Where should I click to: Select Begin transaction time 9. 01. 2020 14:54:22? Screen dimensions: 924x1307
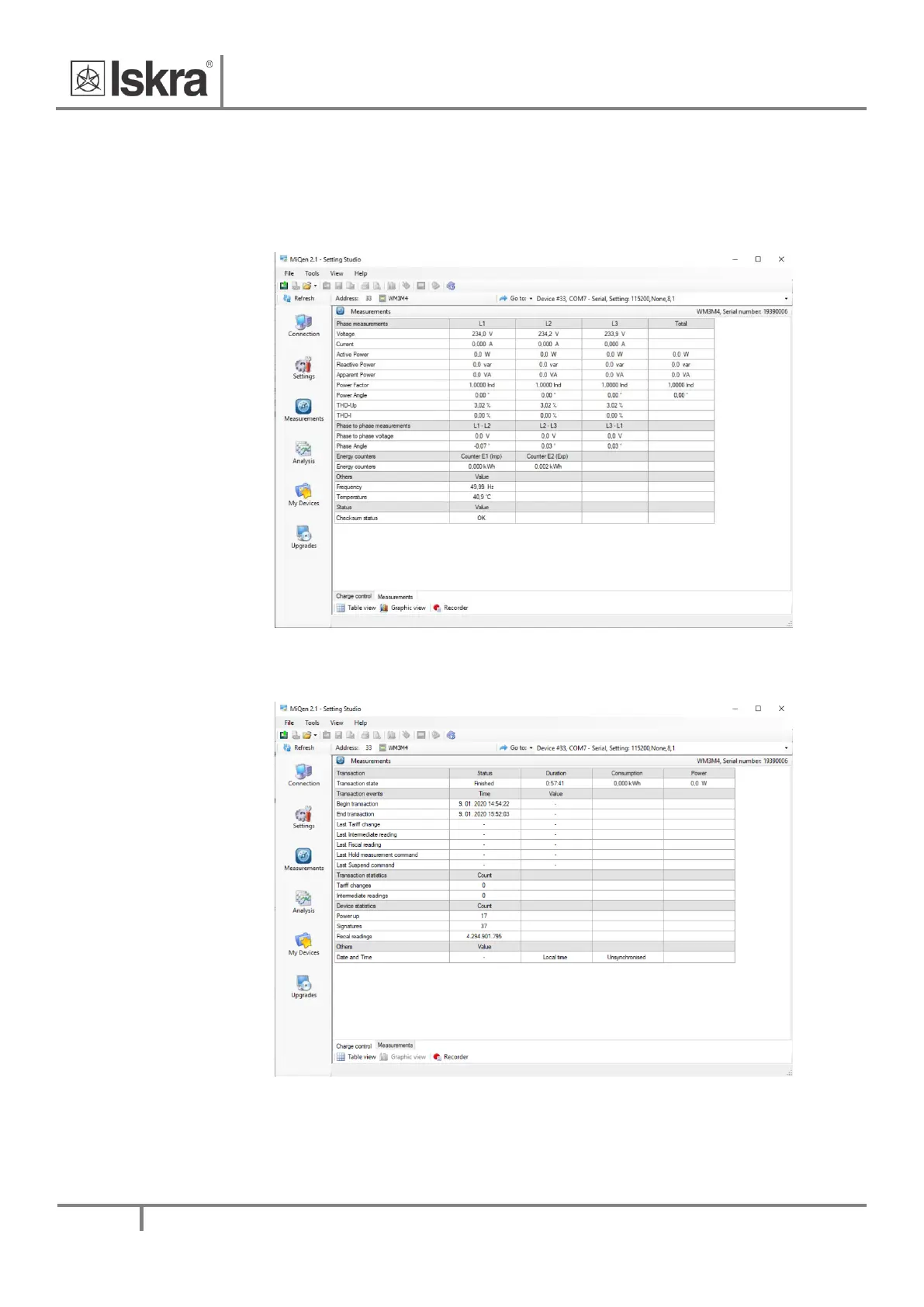click(485, 804)
